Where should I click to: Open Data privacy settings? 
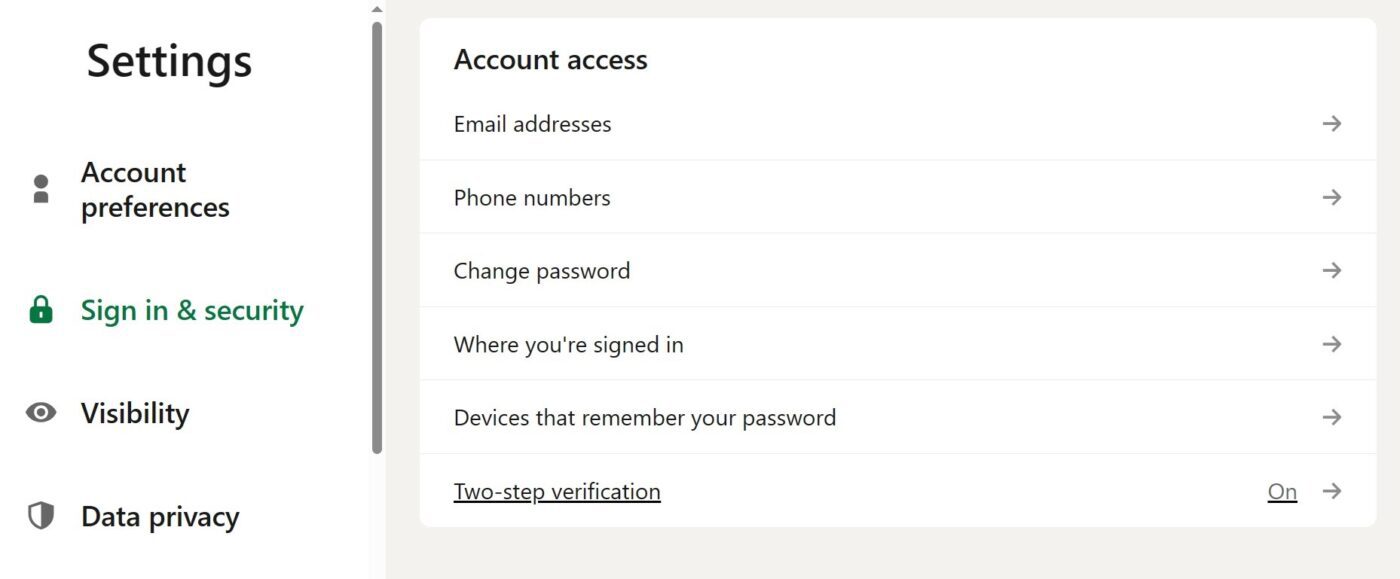point(160,516)
